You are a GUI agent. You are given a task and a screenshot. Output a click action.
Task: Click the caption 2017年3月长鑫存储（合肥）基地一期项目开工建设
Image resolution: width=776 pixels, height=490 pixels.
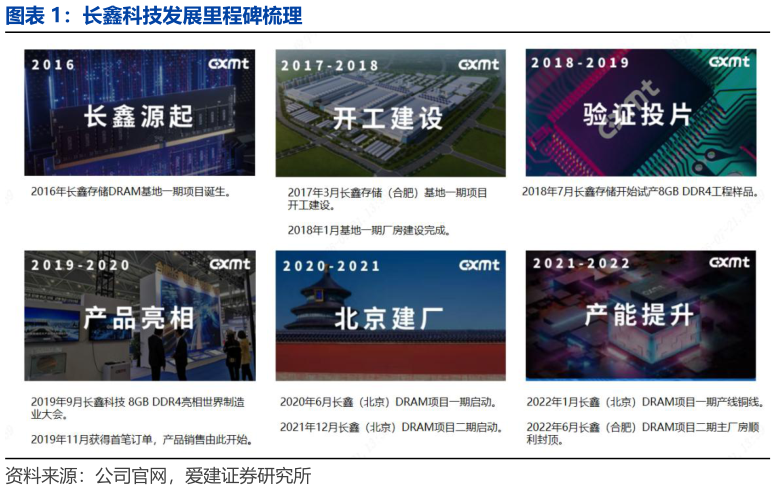click(x=388, y=198)
